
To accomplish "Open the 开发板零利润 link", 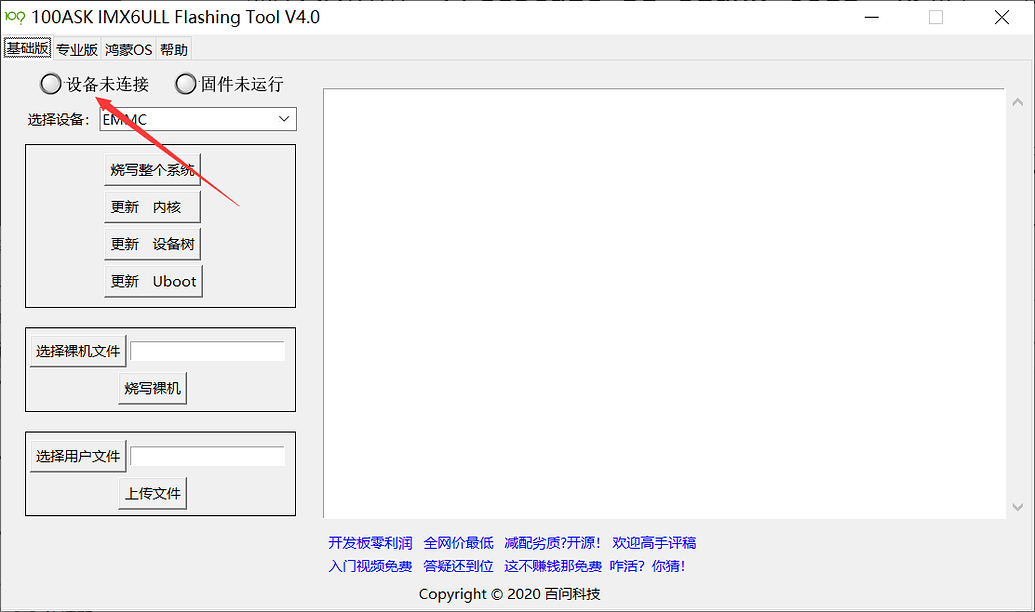I will tap(370, 543).
